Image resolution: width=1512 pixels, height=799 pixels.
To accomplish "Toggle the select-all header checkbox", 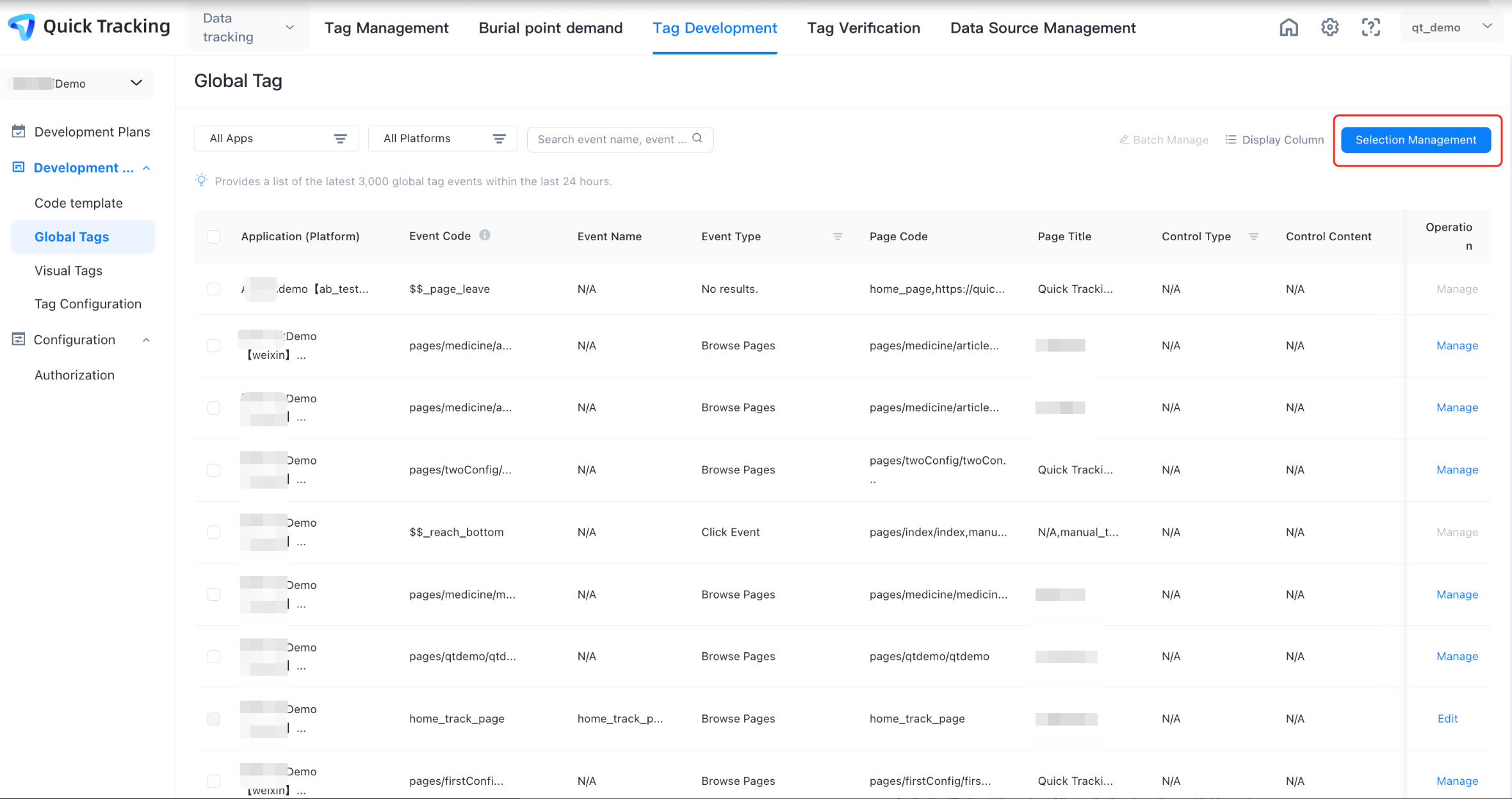I will click(x=214, y=236).
